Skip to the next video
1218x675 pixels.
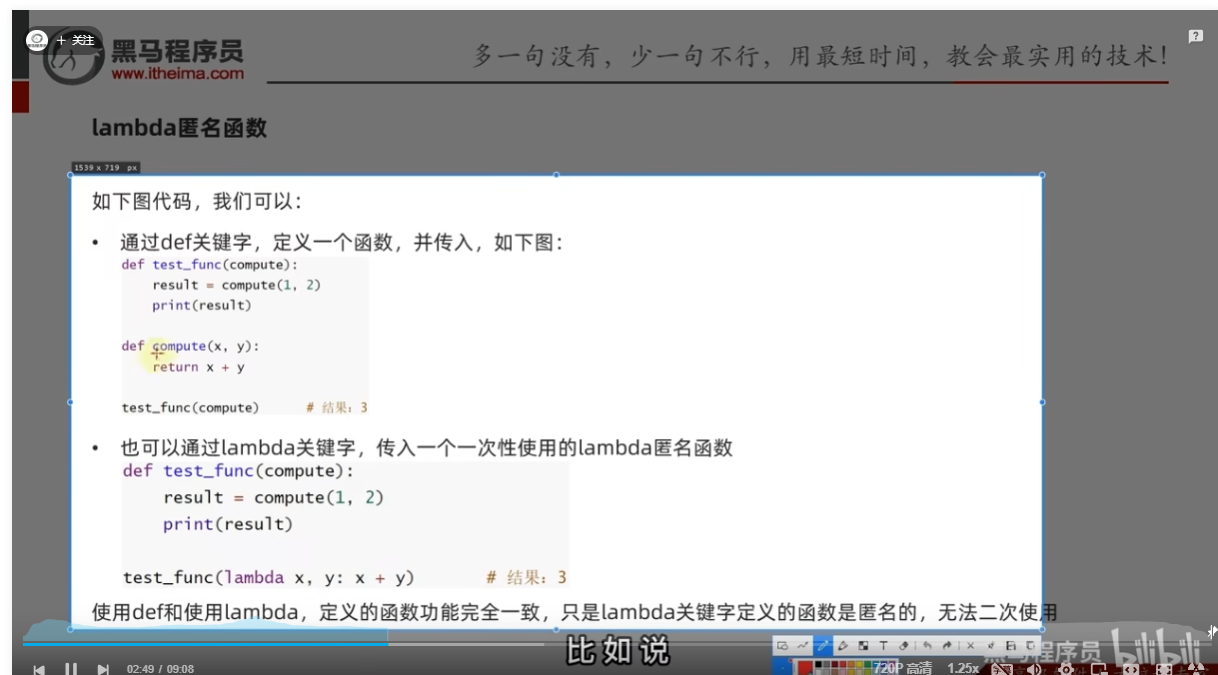click(103, 669)
